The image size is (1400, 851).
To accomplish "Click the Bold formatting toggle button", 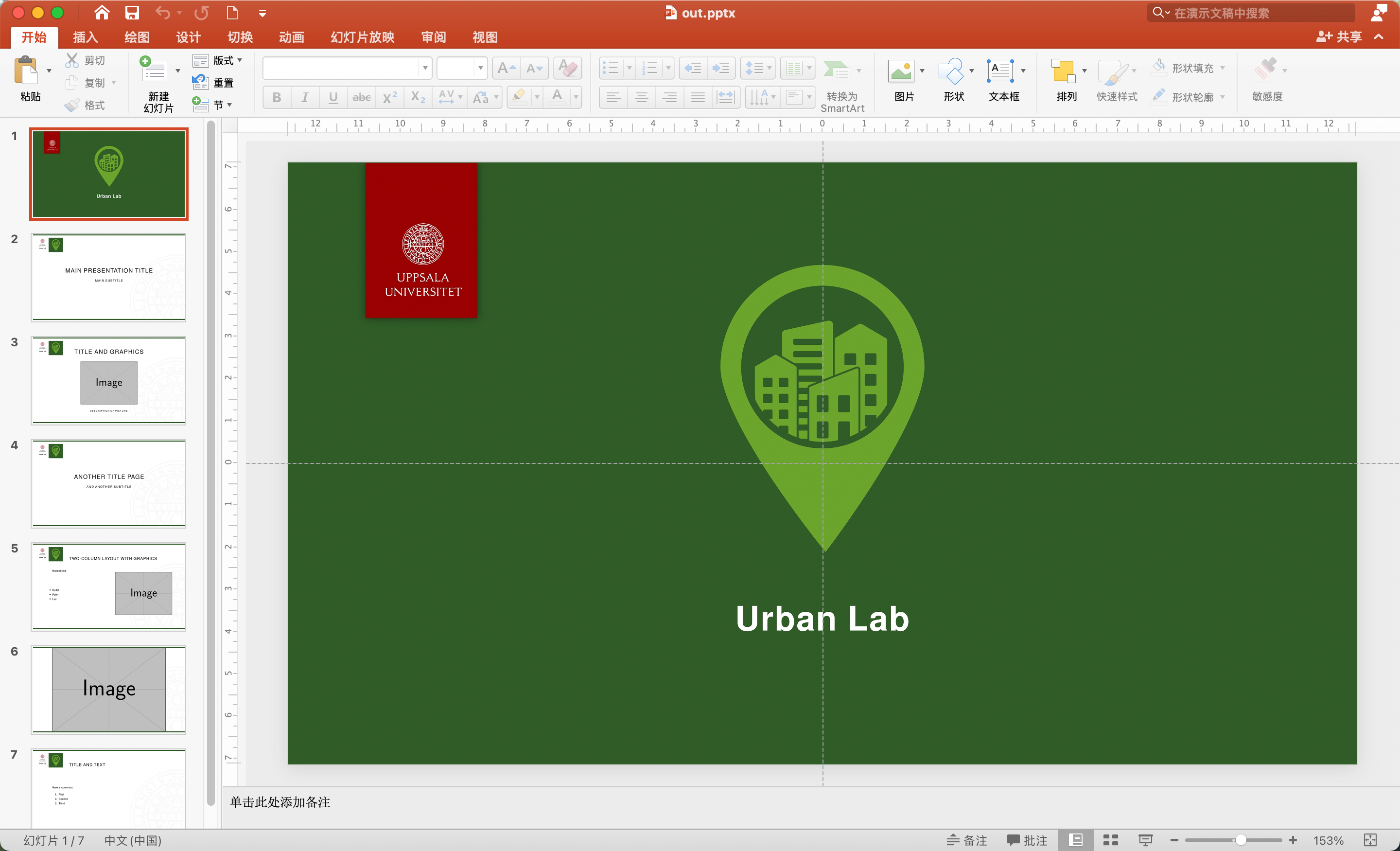I will (279, 97).
